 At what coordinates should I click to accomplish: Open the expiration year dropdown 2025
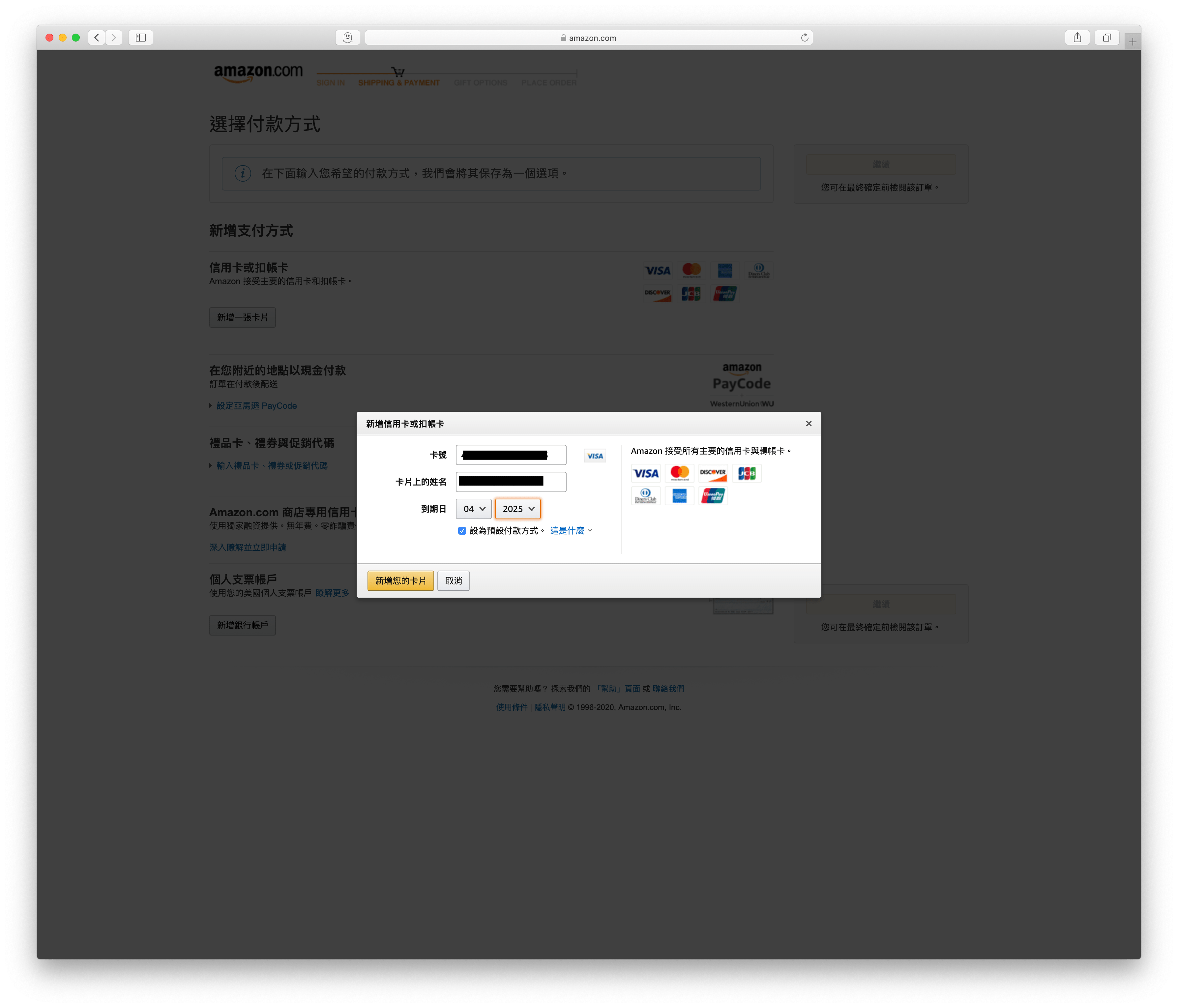517,509
